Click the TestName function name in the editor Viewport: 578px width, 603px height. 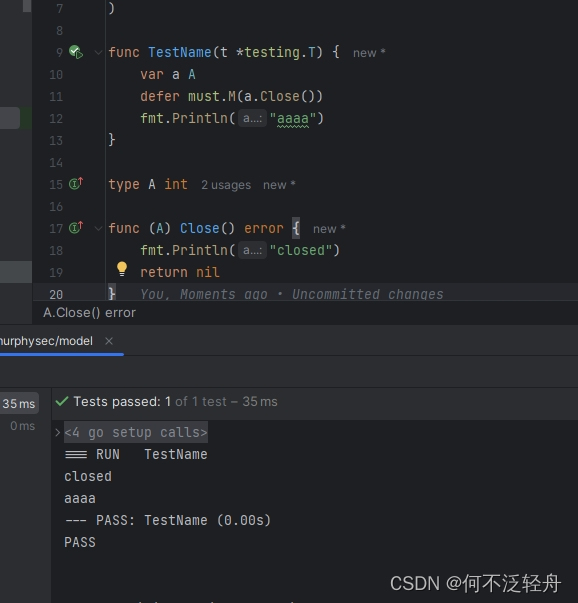pos(180,52)
